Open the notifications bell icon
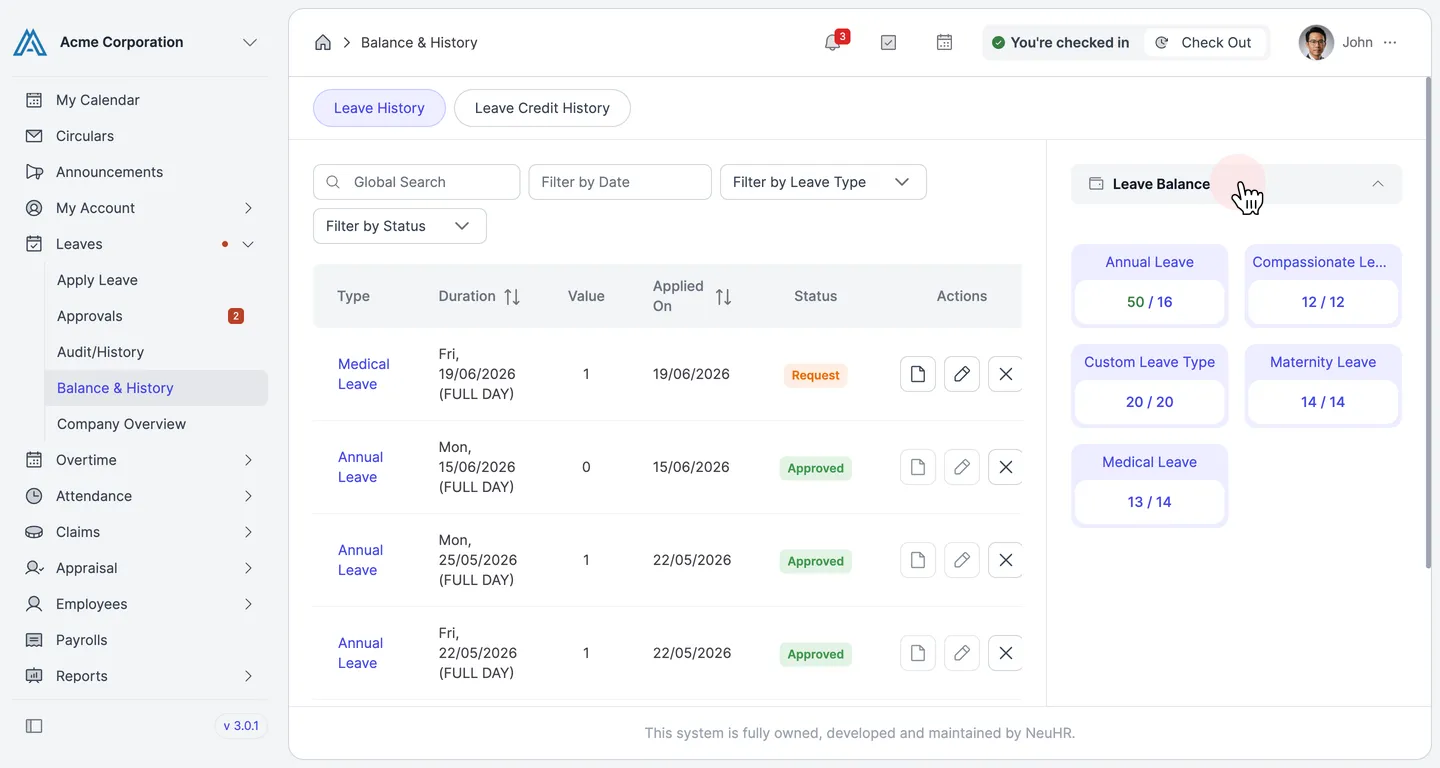The width and height of the screenshot is (1440, 768). tap(832, 43)
